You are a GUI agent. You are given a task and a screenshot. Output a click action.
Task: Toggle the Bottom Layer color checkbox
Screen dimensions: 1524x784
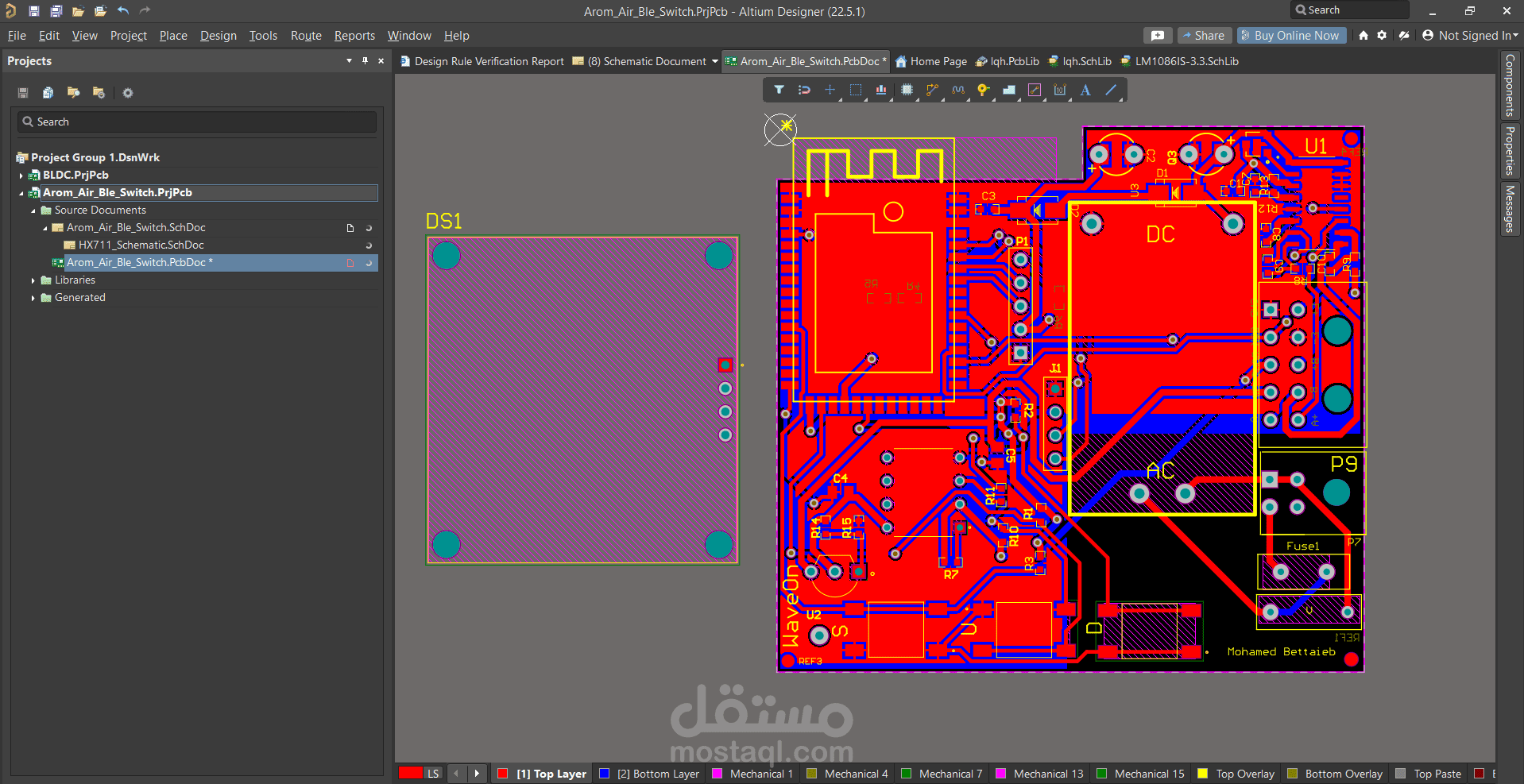pos(604,774)
